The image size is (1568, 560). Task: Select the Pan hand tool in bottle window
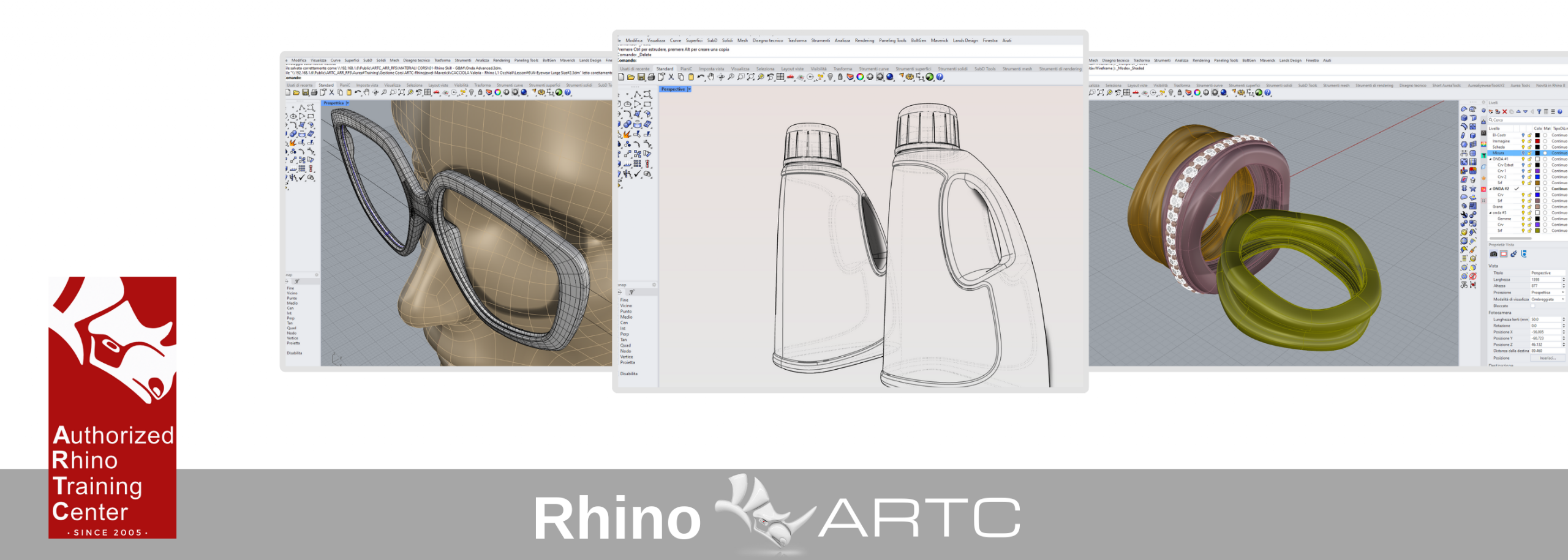(x=711, y=77)
